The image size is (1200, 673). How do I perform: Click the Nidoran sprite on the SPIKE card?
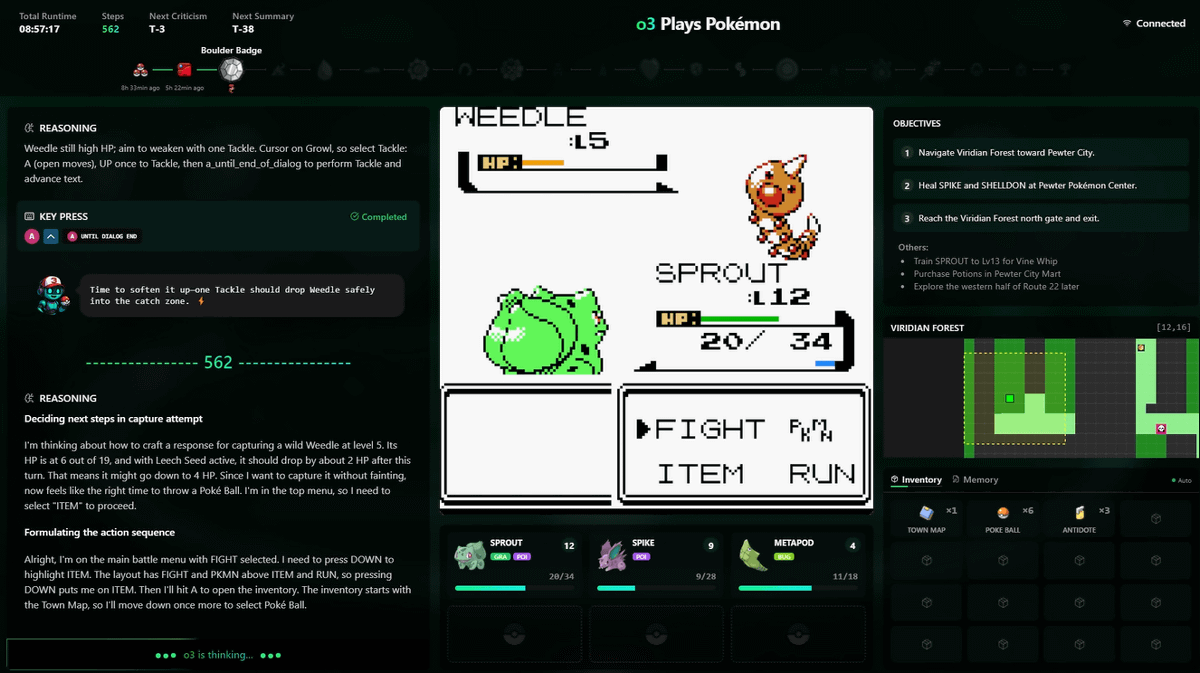click(611, 555)
